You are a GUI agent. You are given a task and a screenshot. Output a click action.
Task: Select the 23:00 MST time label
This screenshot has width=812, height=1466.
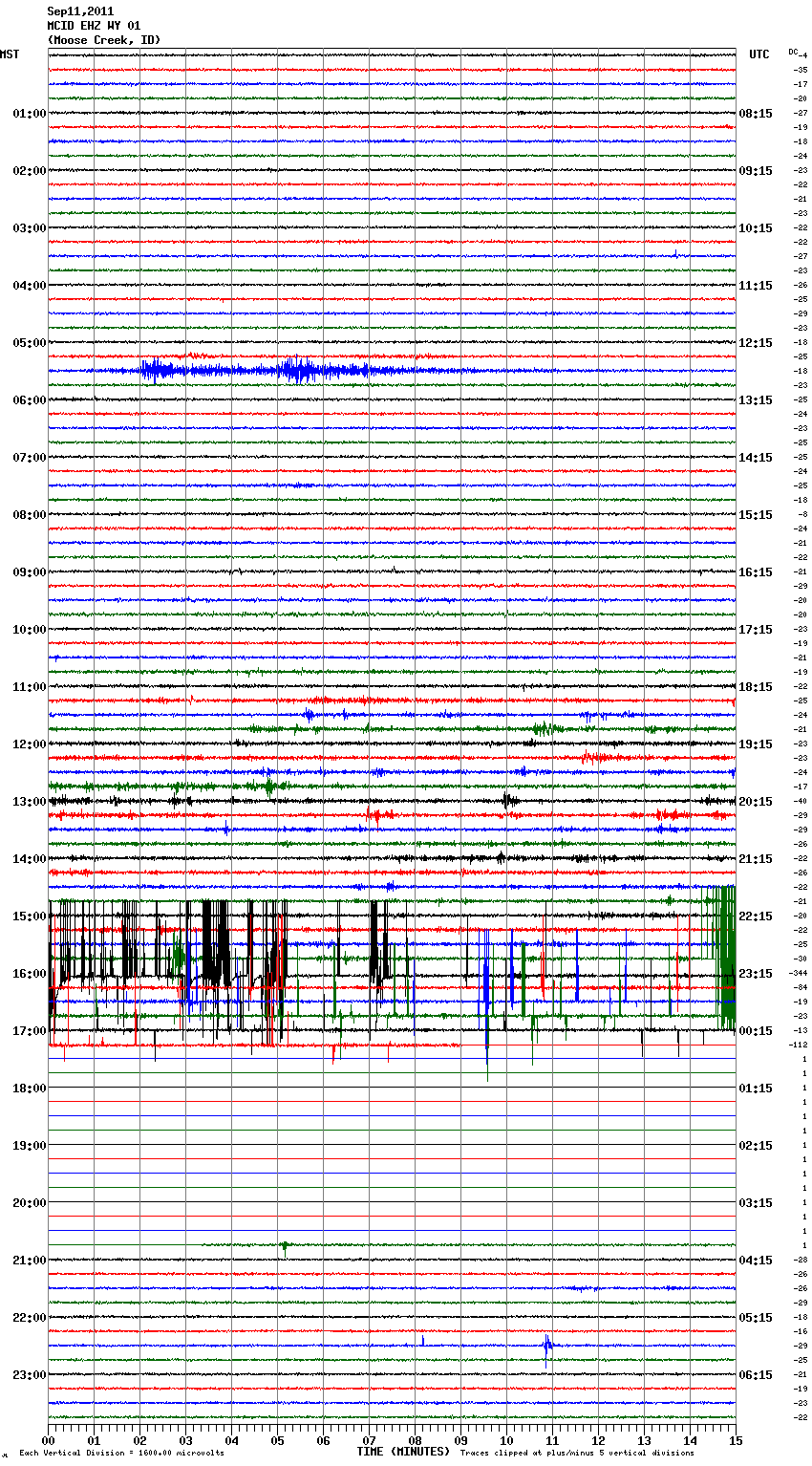tap(30, 1375)
